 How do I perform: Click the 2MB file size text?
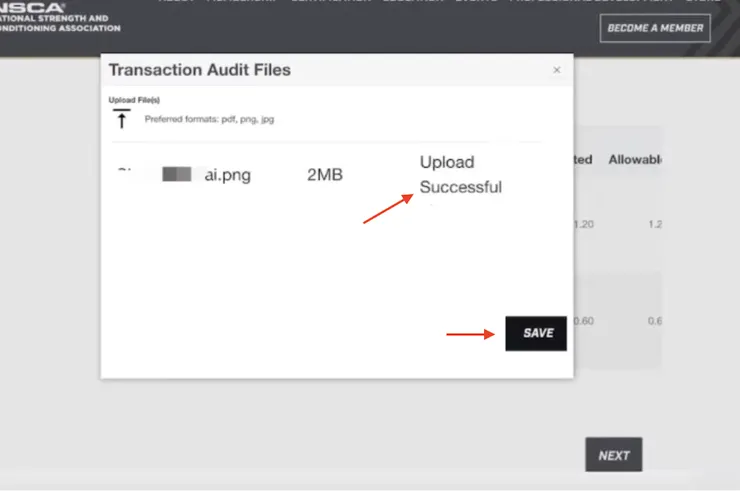pos(324,175)
